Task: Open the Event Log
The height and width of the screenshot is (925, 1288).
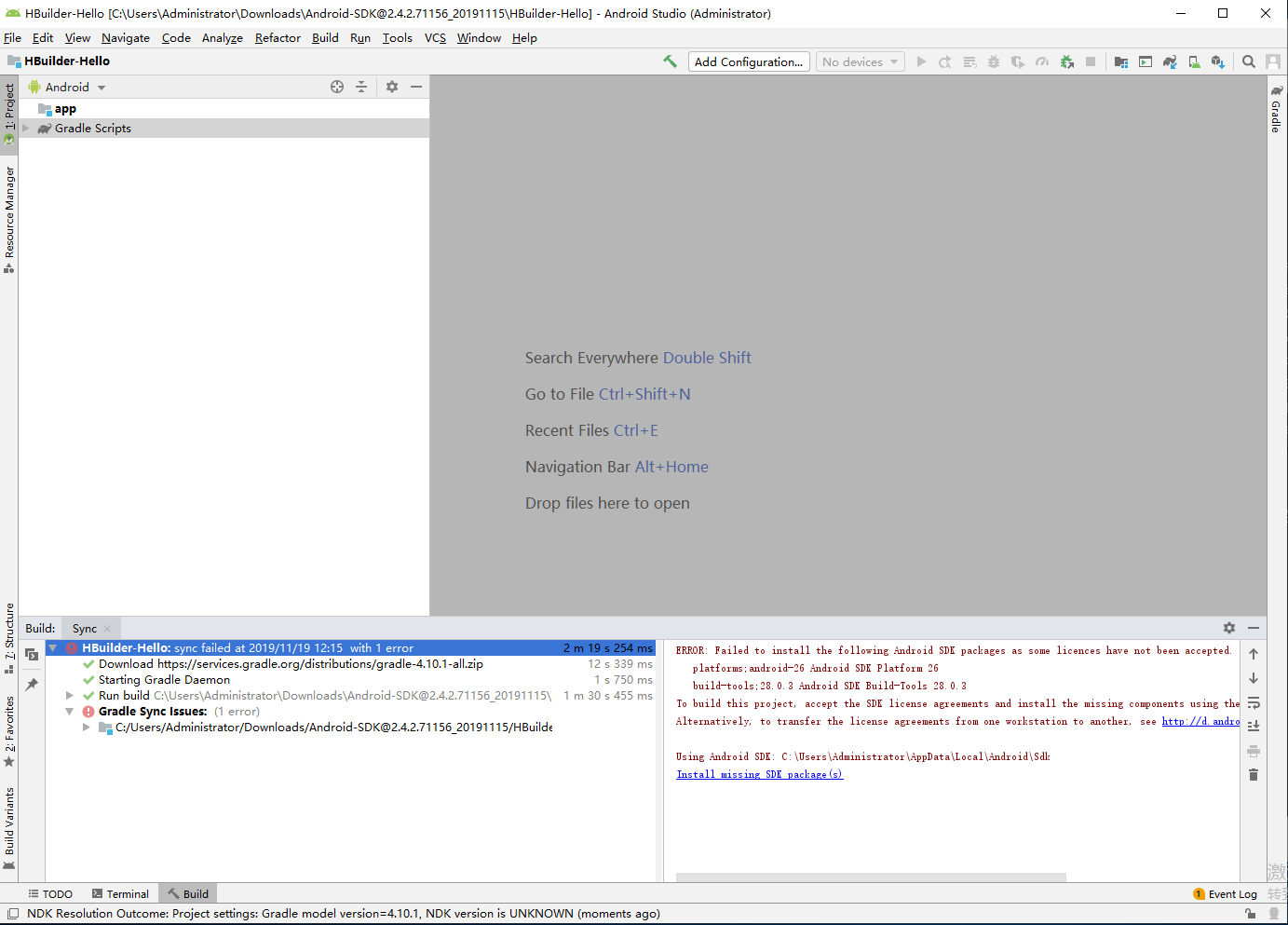Action: (1225, 894)
